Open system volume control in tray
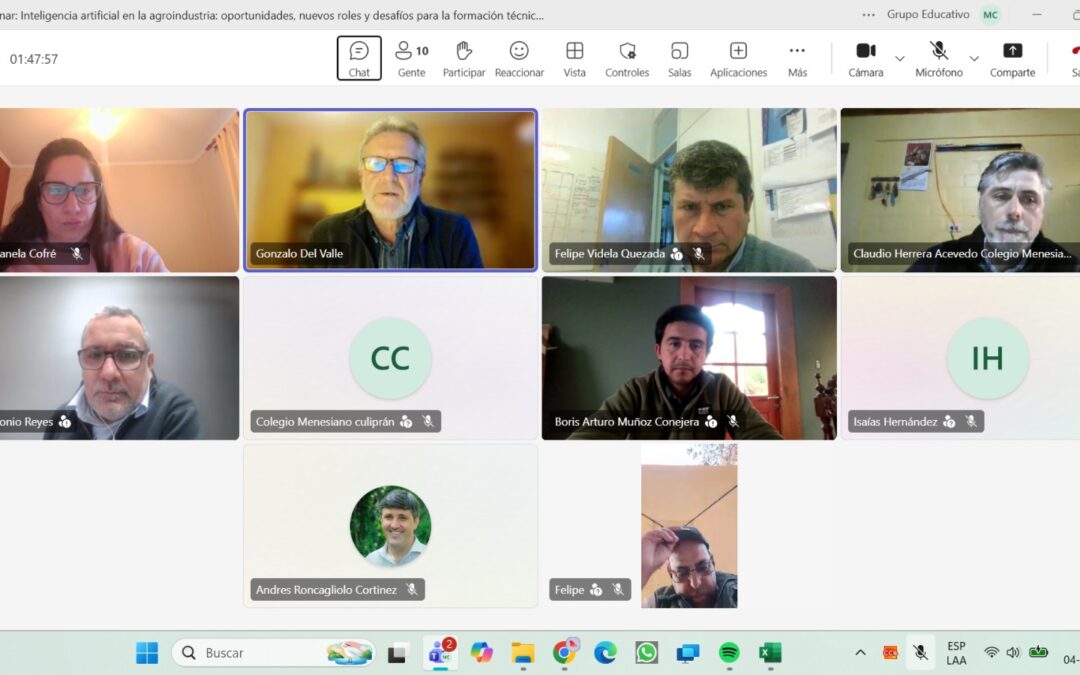Viewport: 1080px width, 675px height. 1012,652
